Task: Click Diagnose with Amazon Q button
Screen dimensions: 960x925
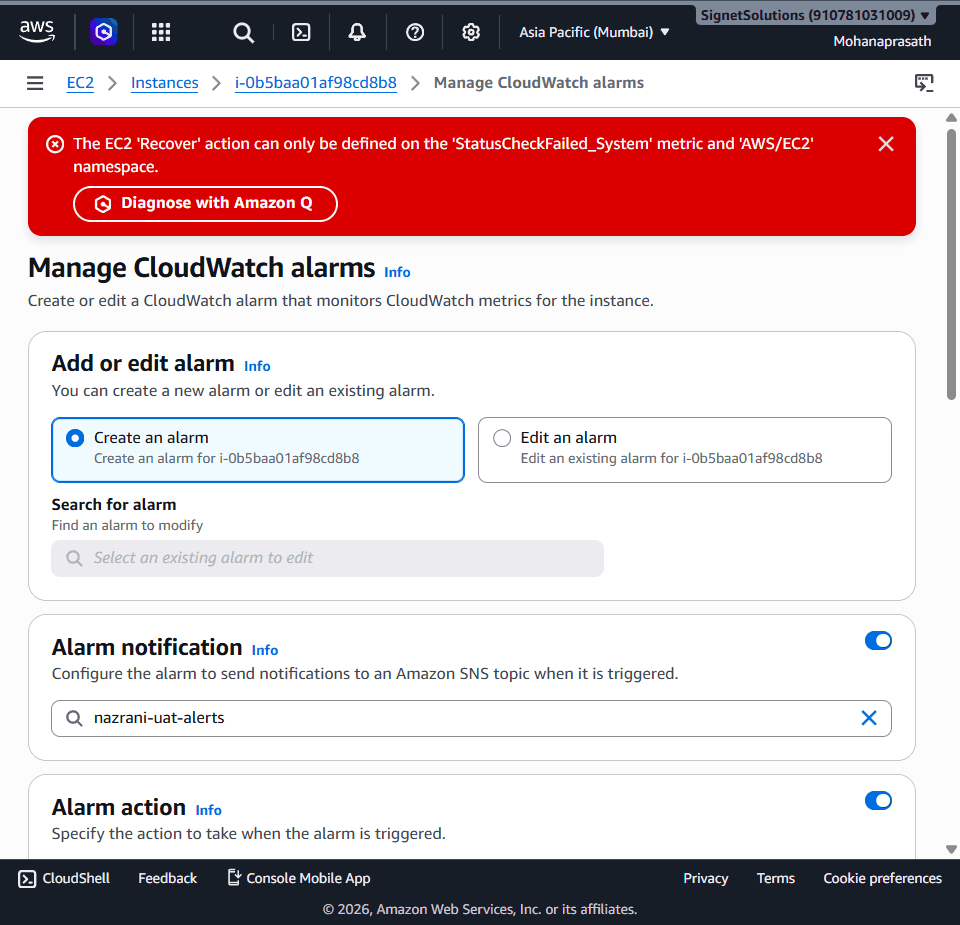Action: [205, 203]
